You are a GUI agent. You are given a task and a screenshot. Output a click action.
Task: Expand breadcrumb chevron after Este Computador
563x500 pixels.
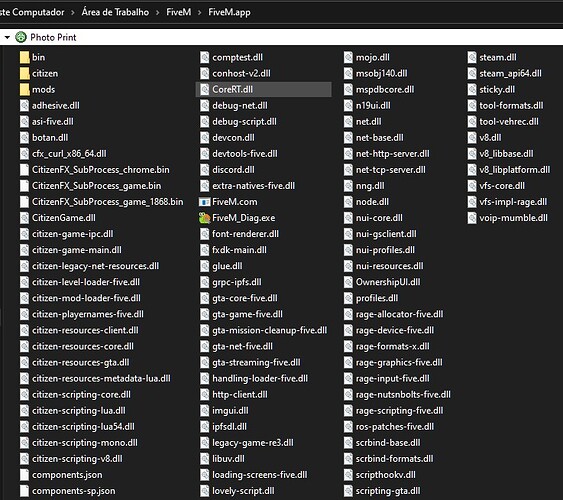point(73,13)
